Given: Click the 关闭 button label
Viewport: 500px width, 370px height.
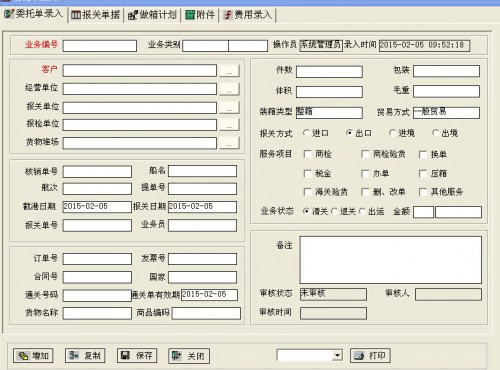Looking at the screenshot, I should (196, 356).
